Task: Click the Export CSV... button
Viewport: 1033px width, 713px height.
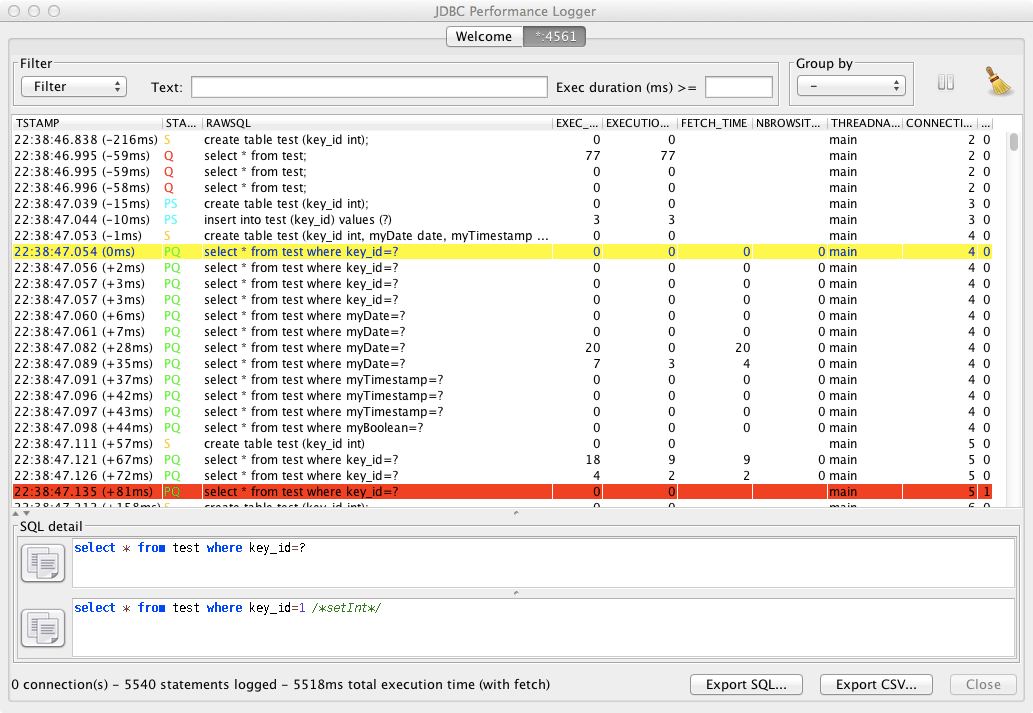Action: [x=876, y=685]
